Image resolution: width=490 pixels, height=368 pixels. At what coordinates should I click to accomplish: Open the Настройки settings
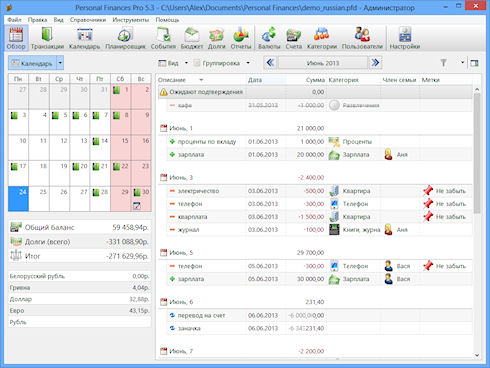click(405, 38)
